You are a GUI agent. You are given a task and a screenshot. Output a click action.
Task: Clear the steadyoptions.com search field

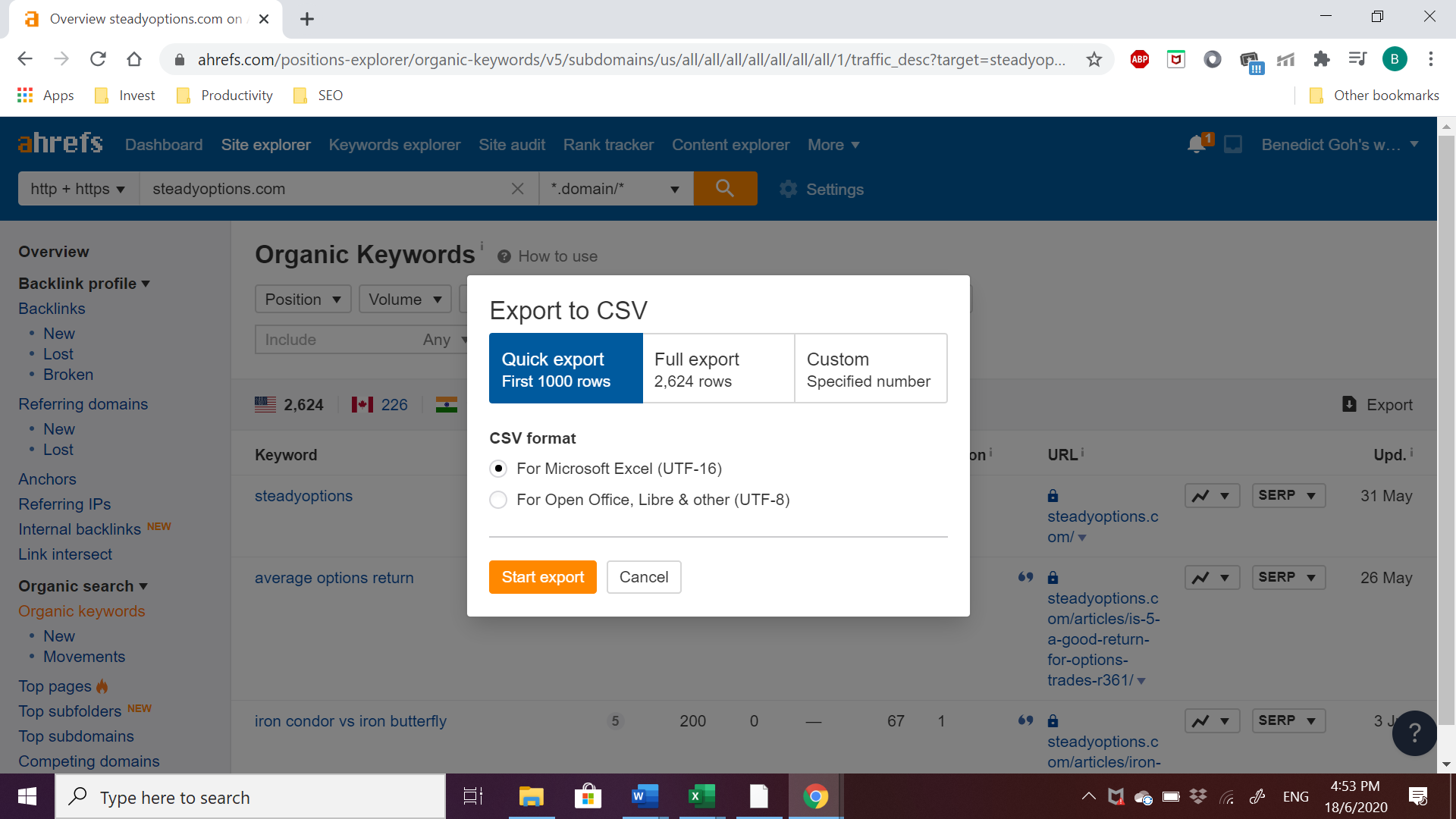[x=518, y=189]
